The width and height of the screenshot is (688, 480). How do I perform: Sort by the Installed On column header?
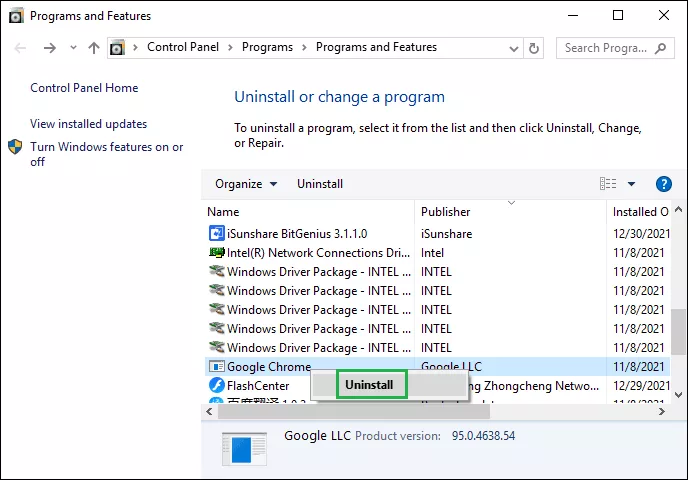641,212
